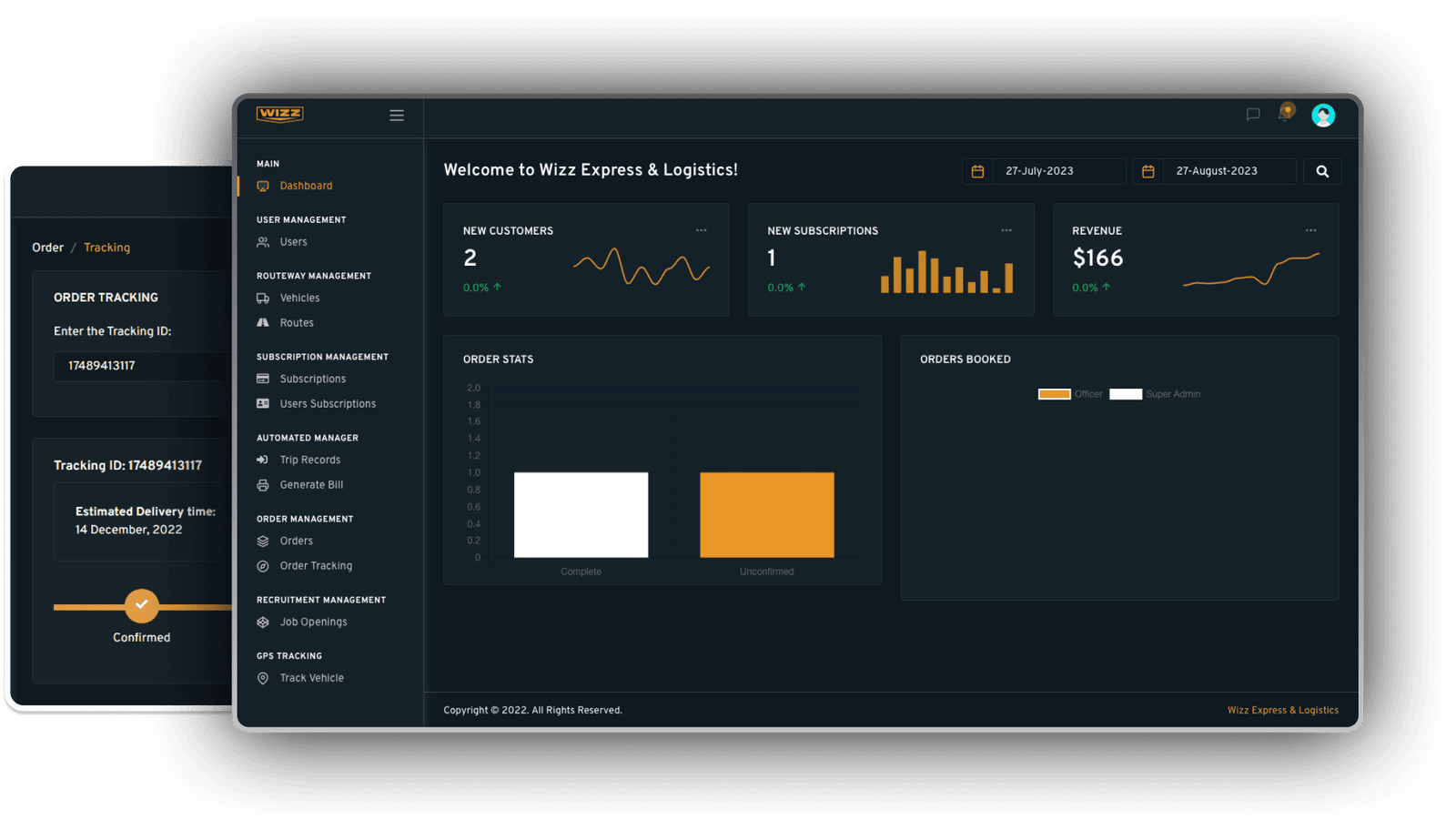Open the user profile avatar

point(1323,116)
